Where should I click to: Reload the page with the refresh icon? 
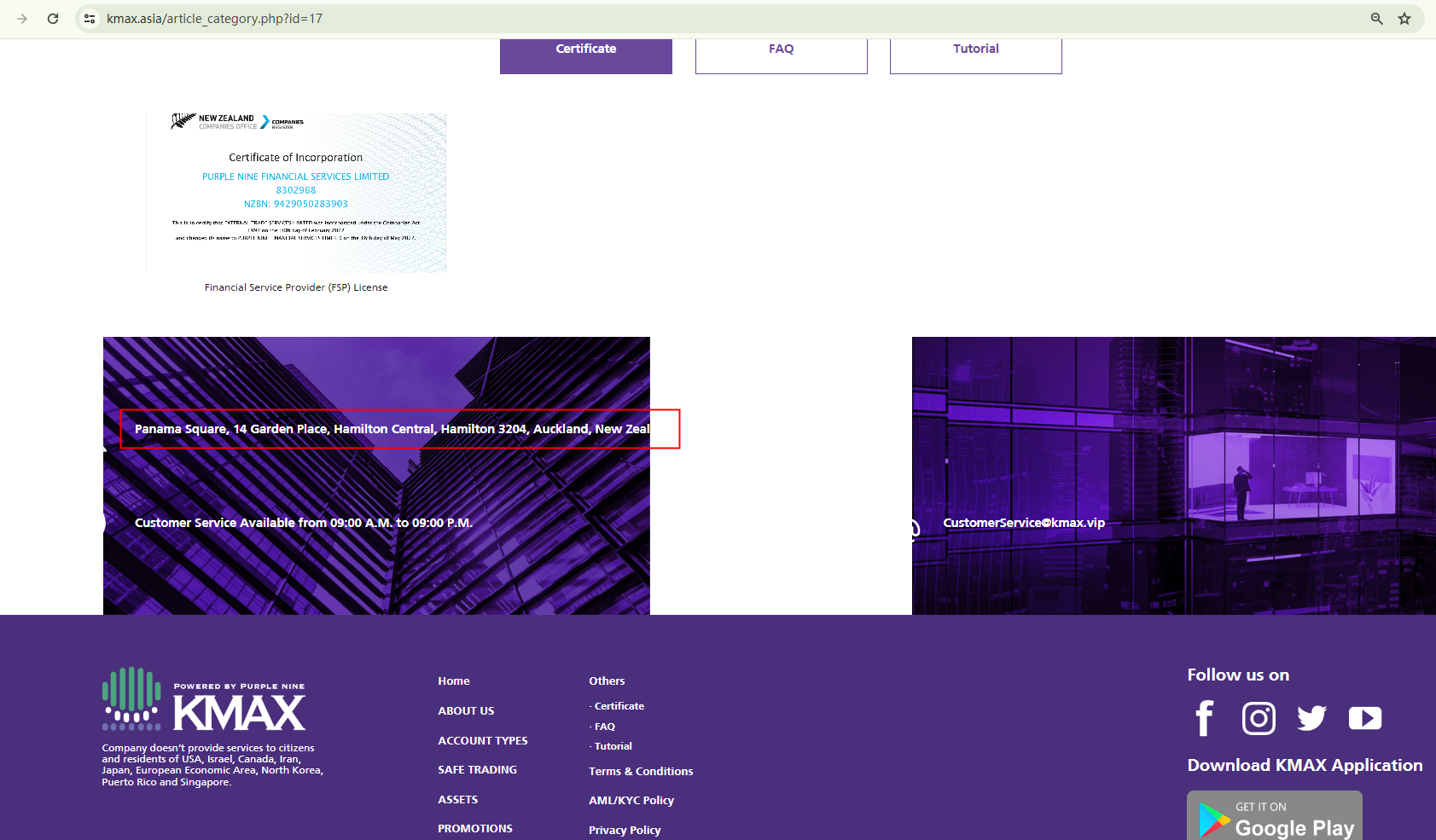[53, 19]
